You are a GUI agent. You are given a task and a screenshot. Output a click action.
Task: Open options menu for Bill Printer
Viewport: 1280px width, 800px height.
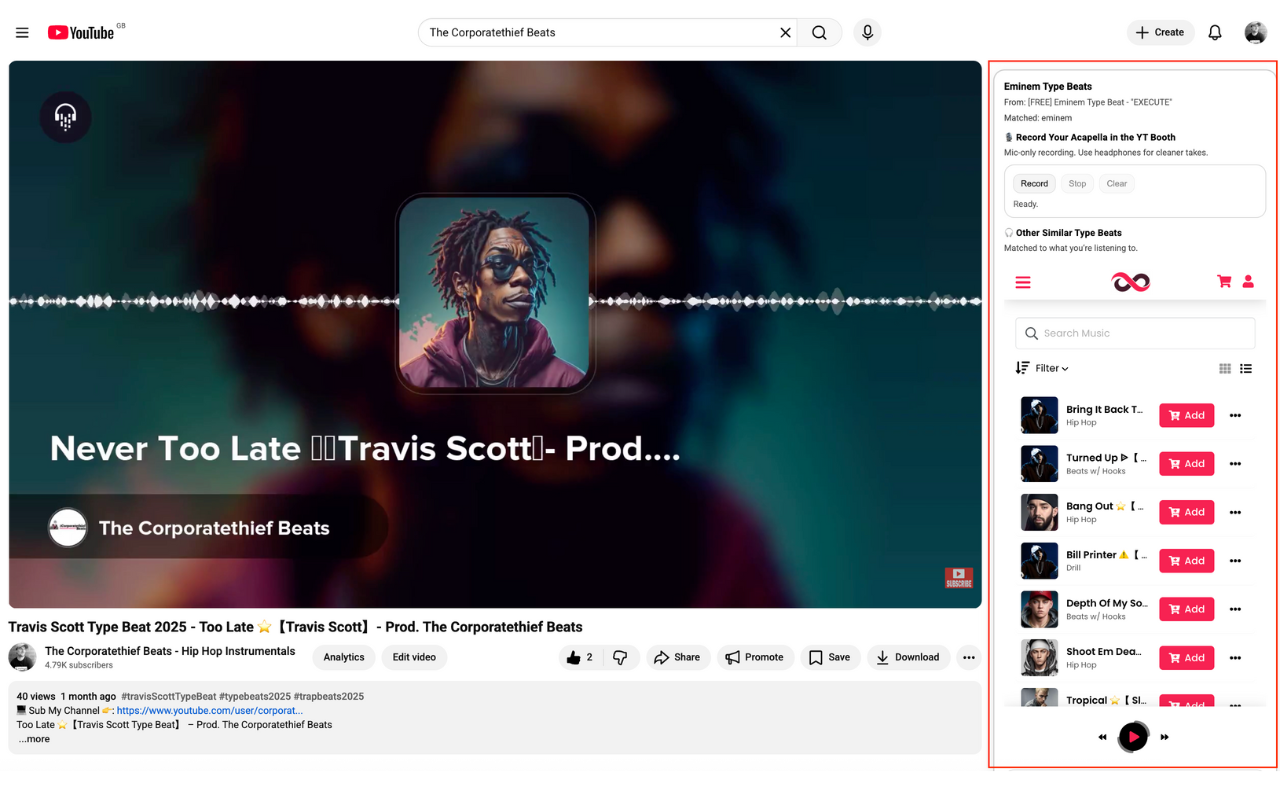coord(1235,561)
